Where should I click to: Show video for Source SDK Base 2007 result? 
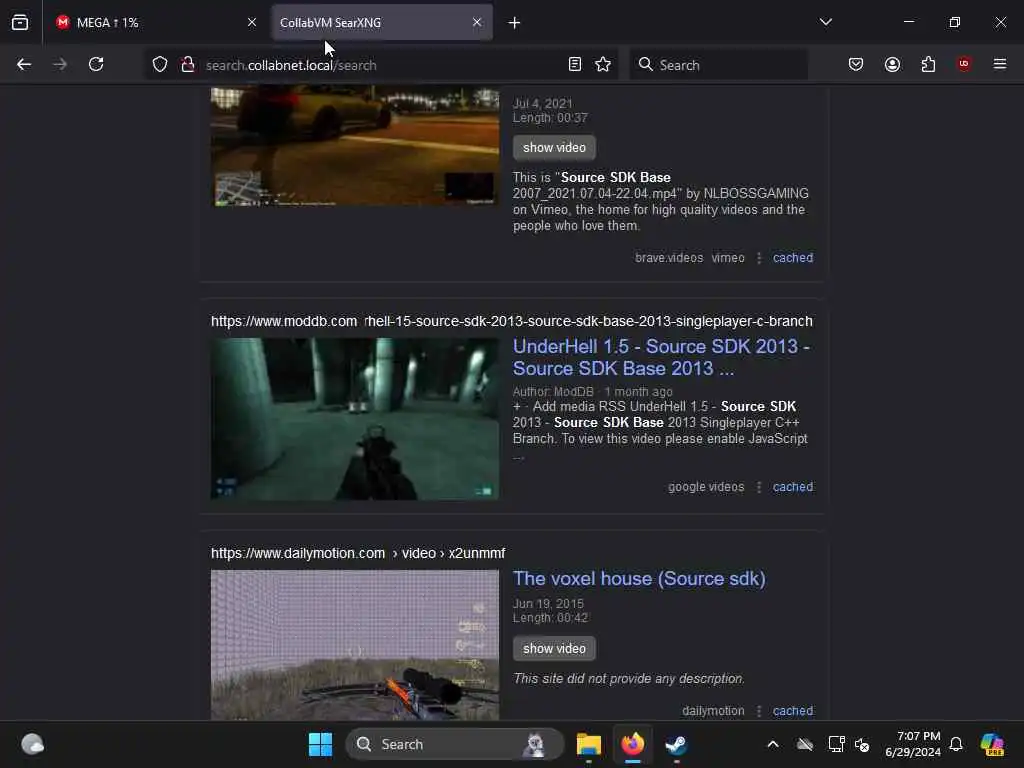point(554,148)
